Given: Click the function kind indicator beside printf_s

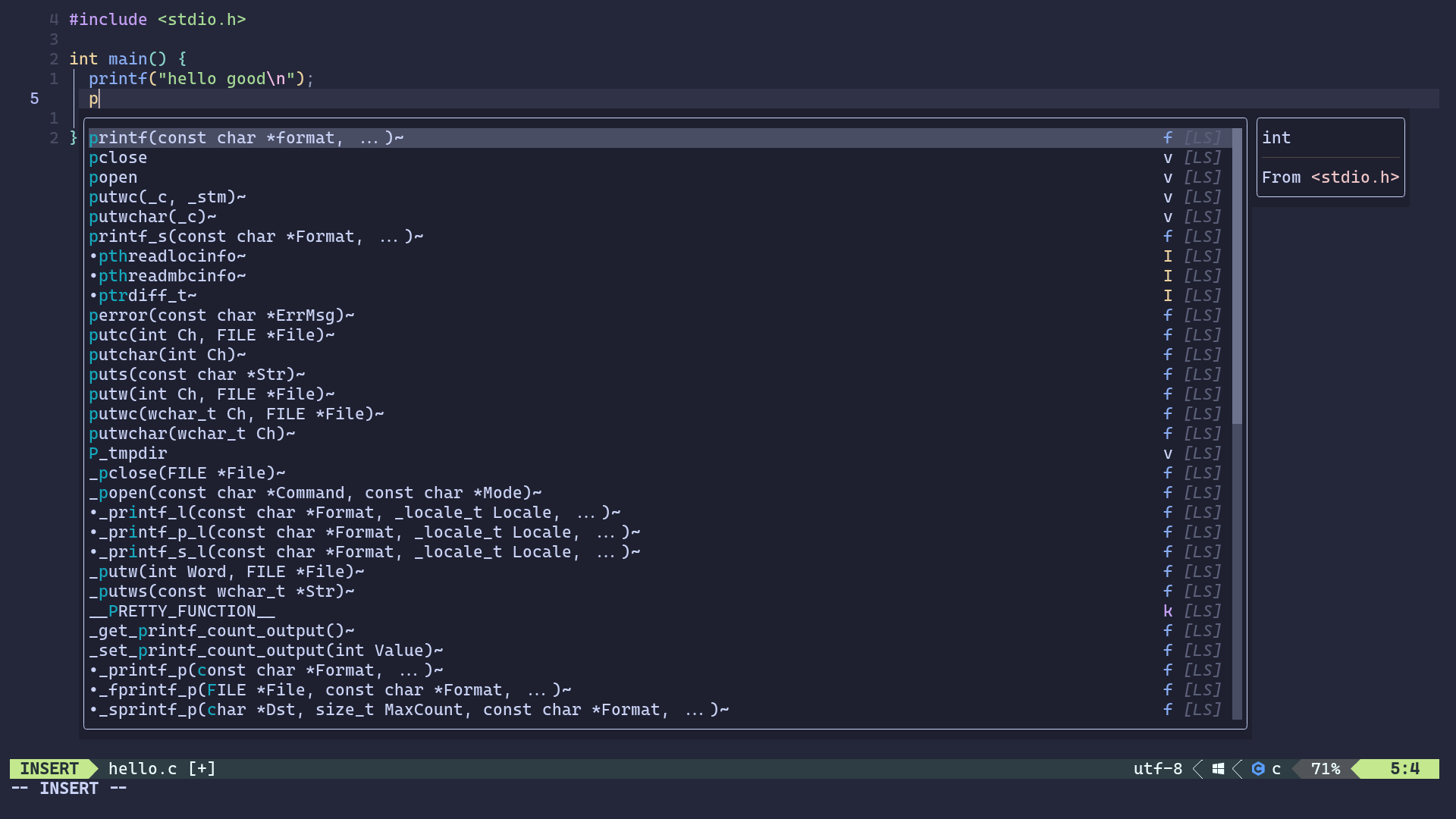Looking at the screenshot, I should tap(1168, 237).
